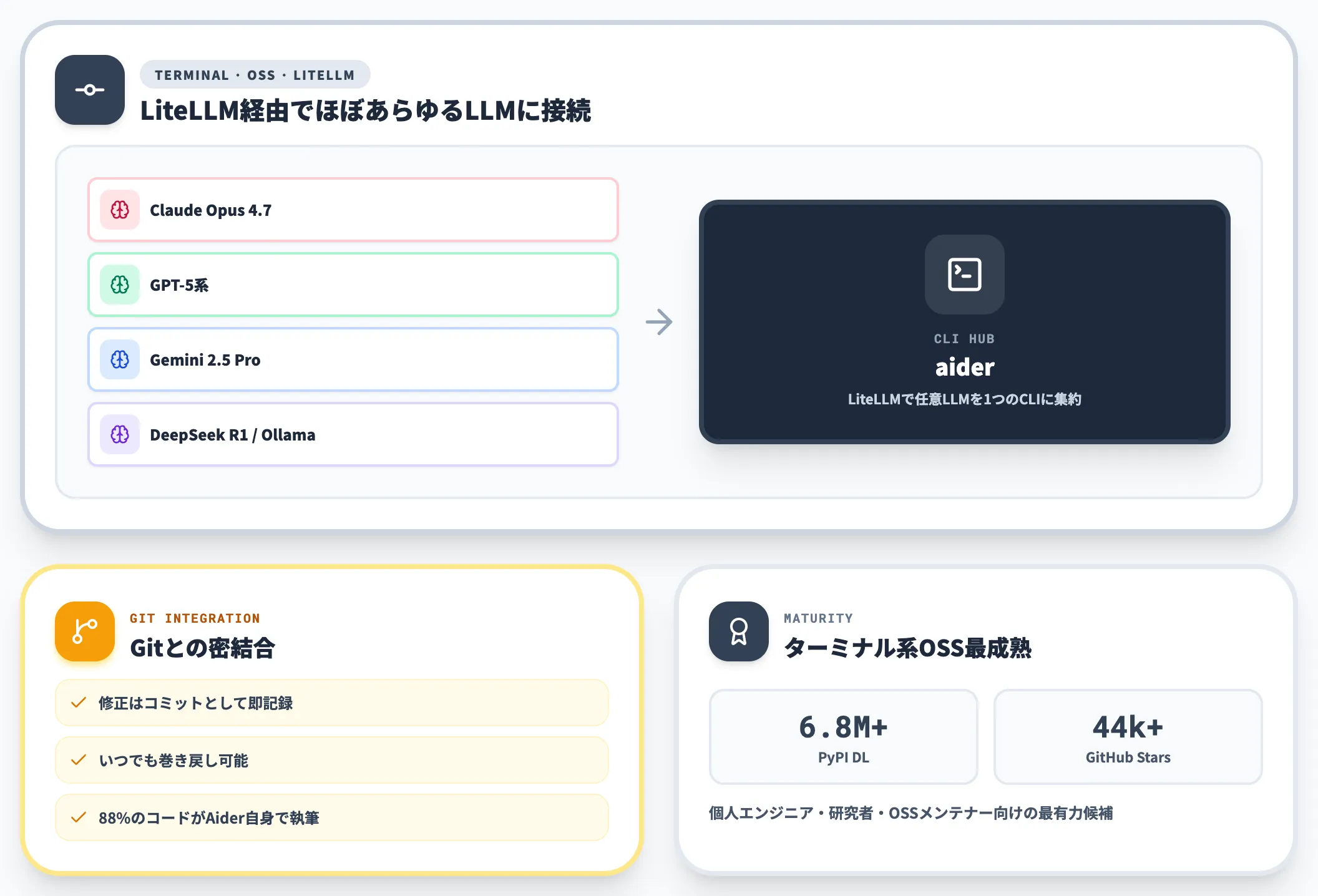Select the Gemini 2.5 Pro model card
This screenshot has height=896, width=1318.
pos(353,359)
